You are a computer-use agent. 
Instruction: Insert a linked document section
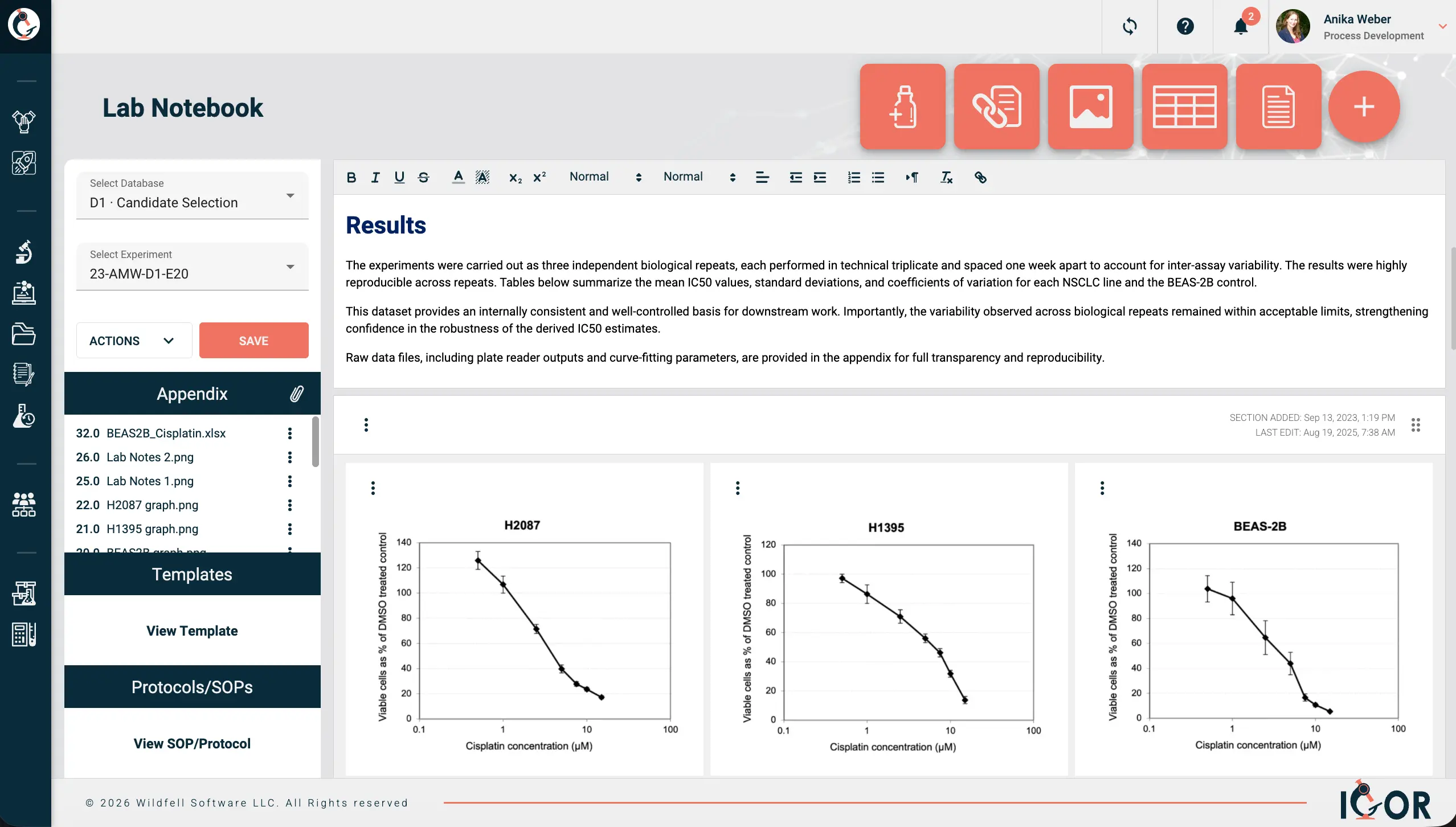(x=996, y=107)
